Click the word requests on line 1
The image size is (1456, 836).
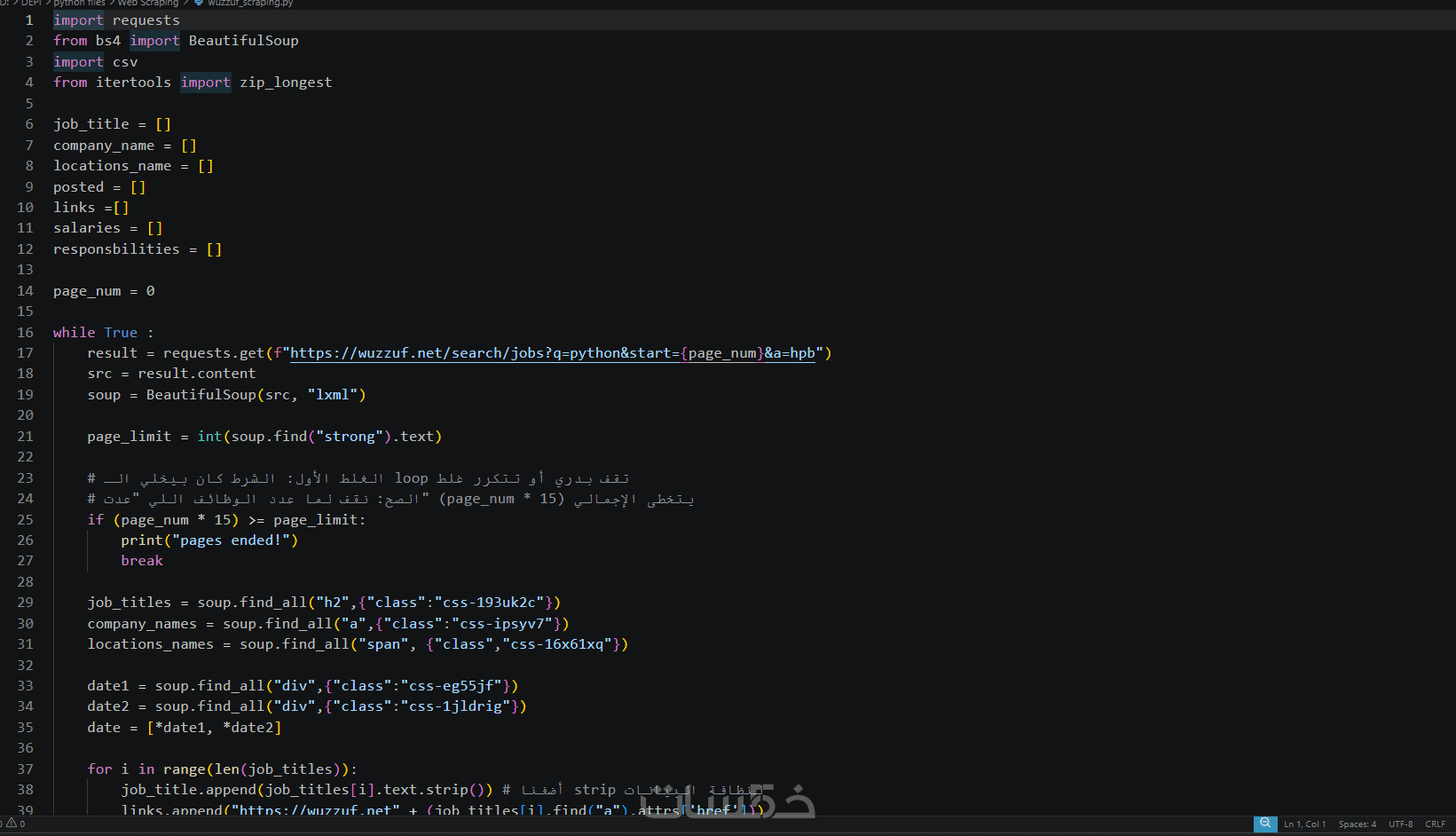[146, 20]
